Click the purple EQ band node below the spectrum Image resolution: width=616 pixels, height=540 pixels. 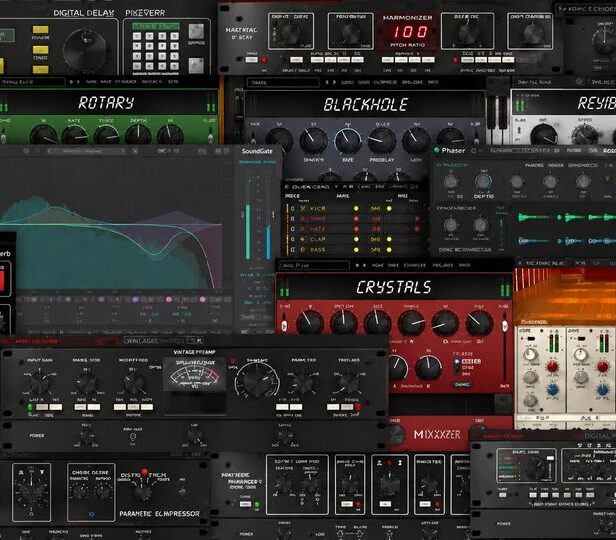point(135,300)
